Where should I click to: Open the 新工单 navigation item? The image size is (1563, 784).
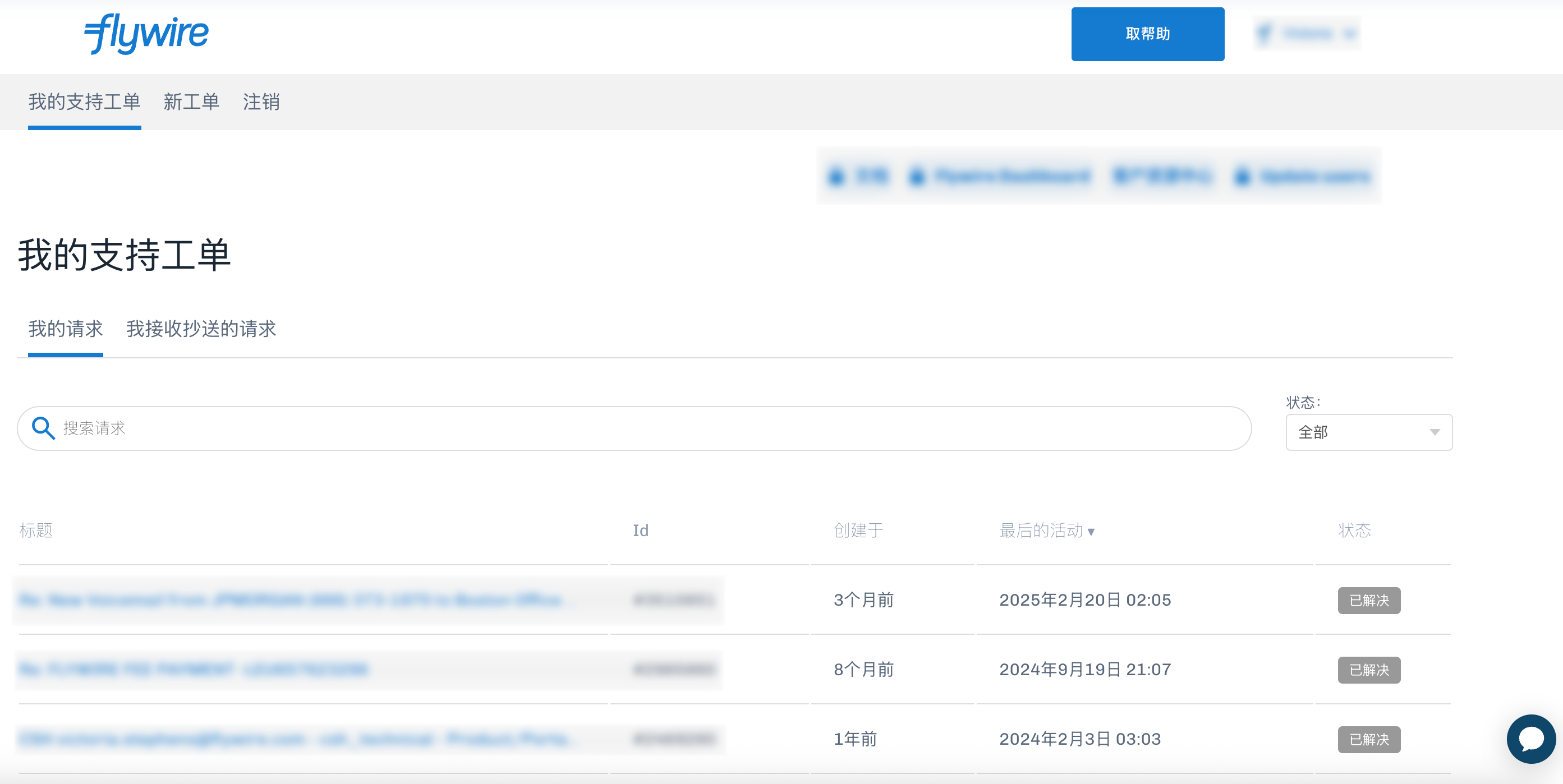[191, 102]
